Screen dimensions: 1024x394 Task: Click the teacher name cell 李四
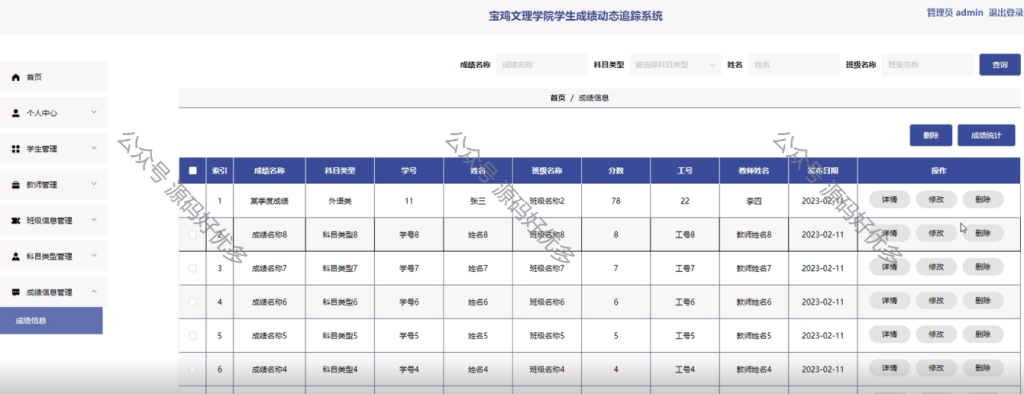click(754, 201)
